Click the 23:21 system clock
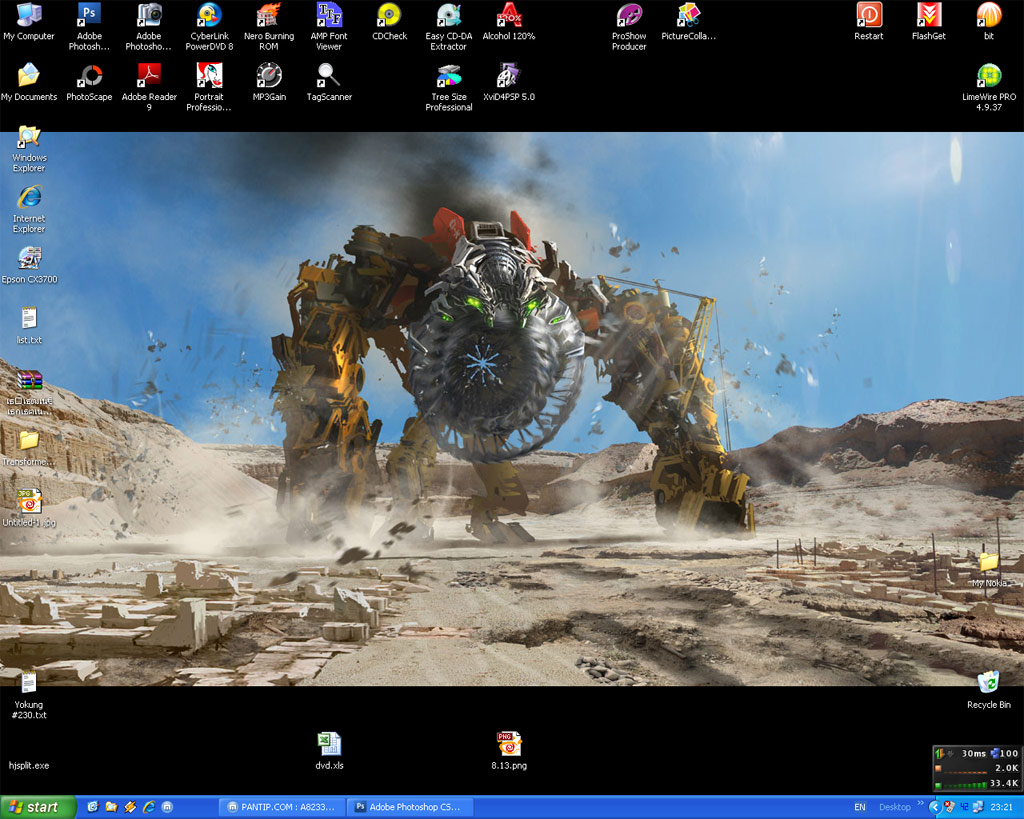 [x=1002, y=807]
